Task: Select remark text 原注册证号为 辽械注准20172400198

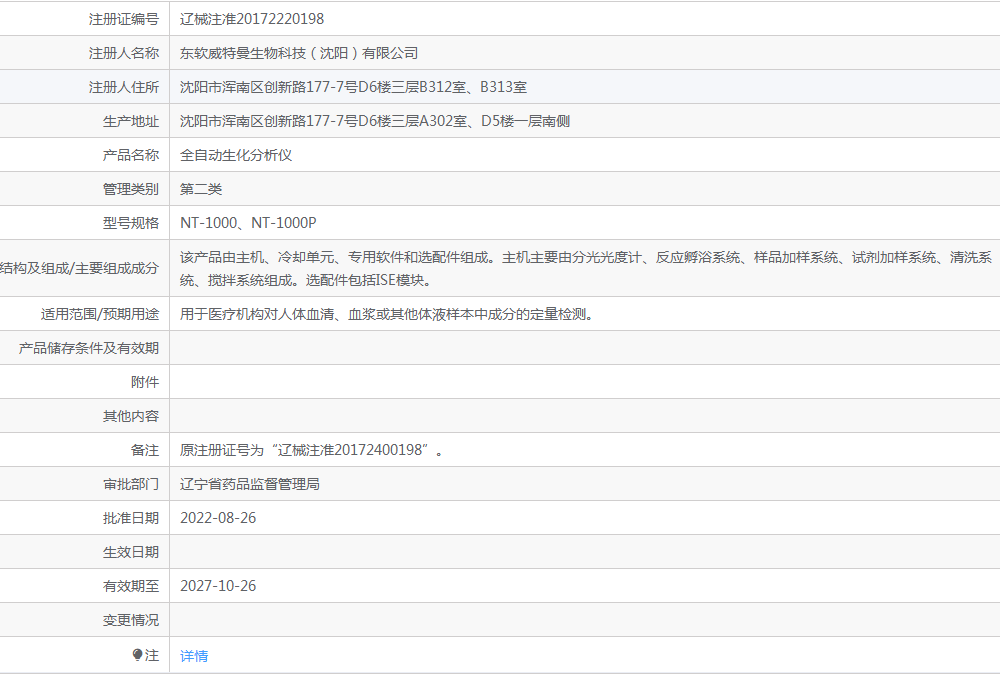Action: point(311,450)
